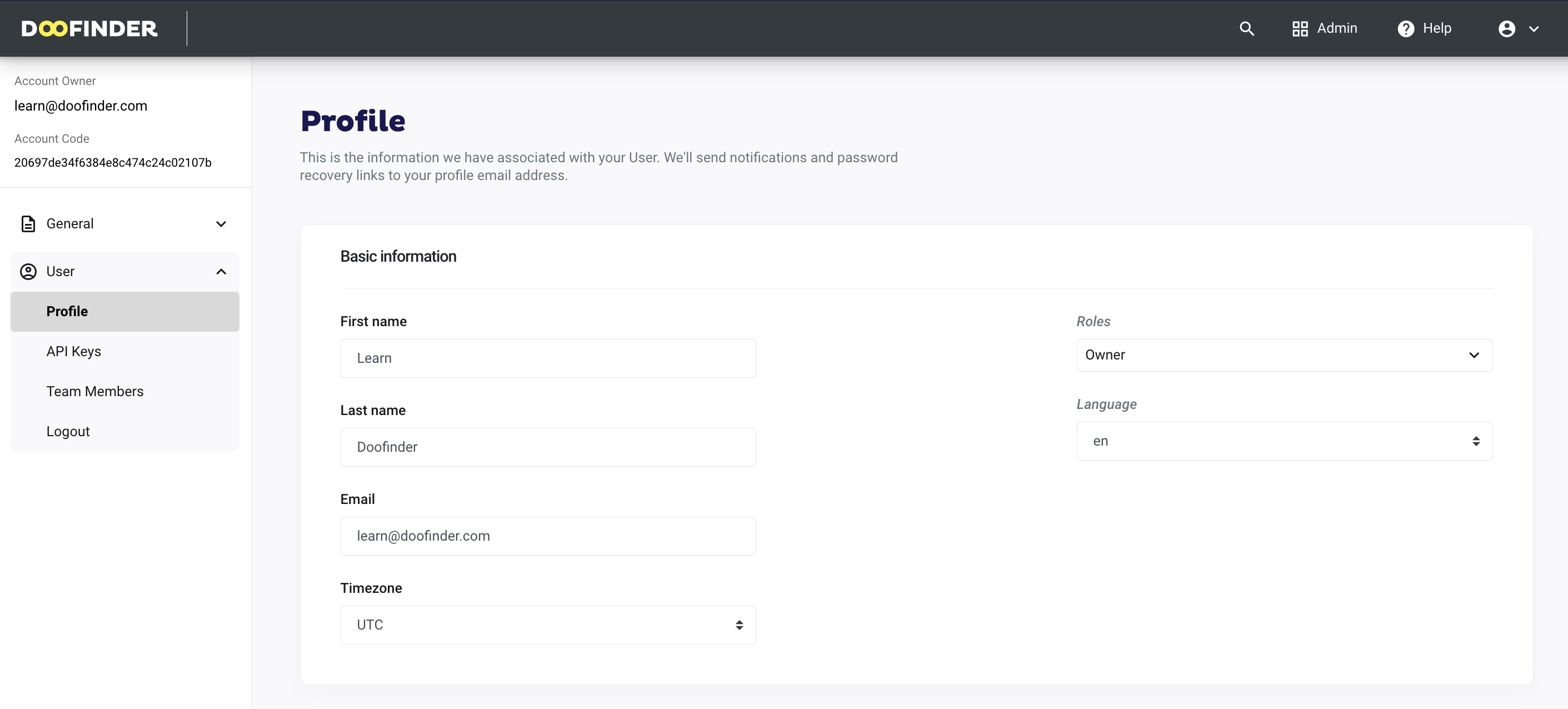
Task: Click the account owner email link
Action: (x=80, y=104)
